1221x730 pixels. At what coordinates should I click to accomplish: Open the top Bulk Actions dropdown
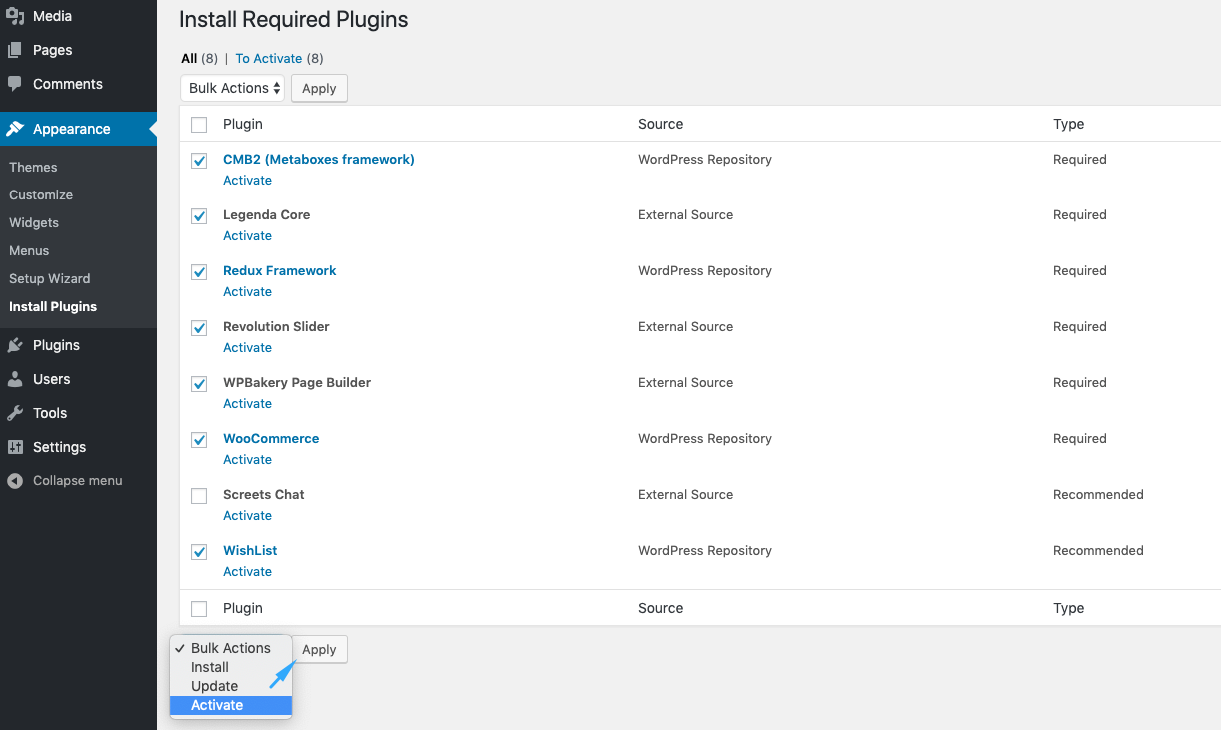(x=233, y=88)
